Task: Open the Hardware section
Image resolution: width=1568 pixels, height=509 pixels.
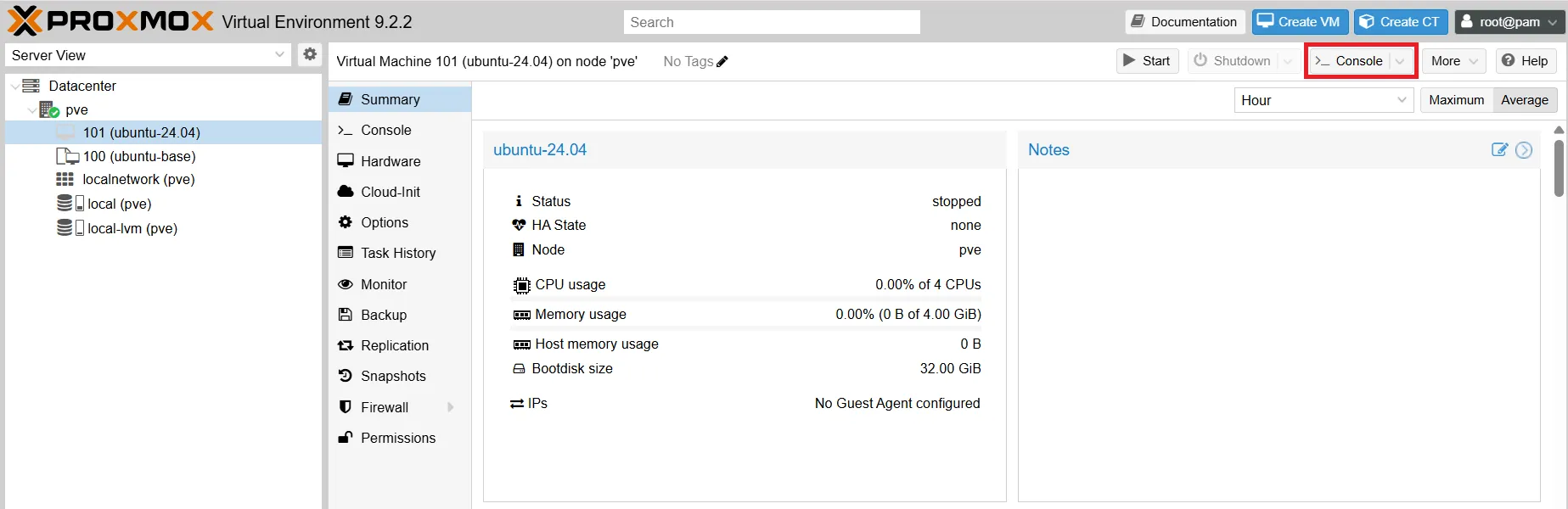Action: (x=400, y=161)
